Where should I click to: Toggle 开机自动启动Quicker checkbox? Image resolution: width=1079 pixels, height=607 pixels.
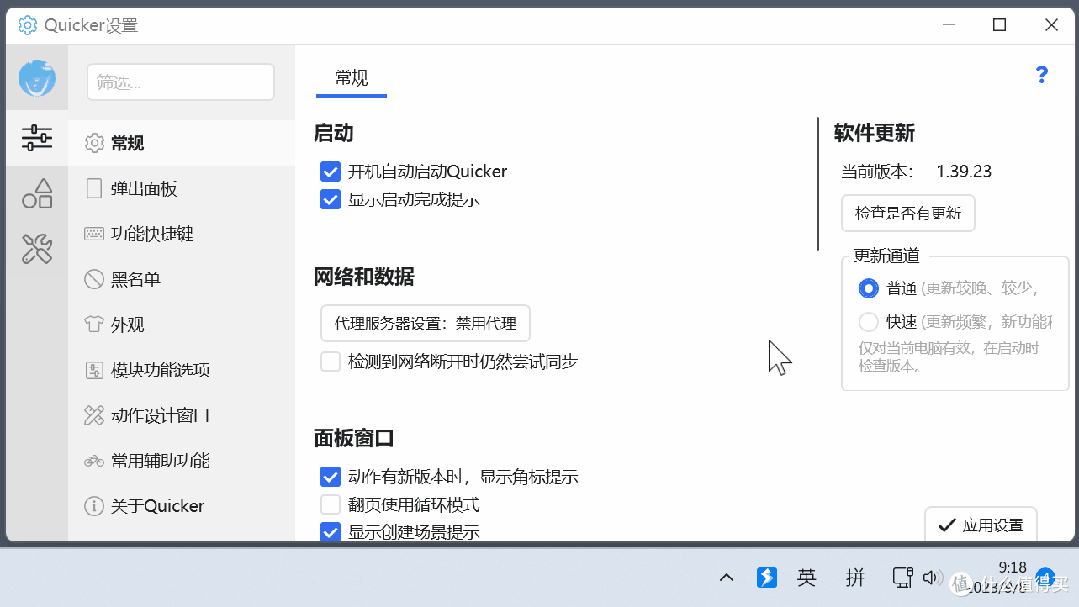click(x=330, y=171)
